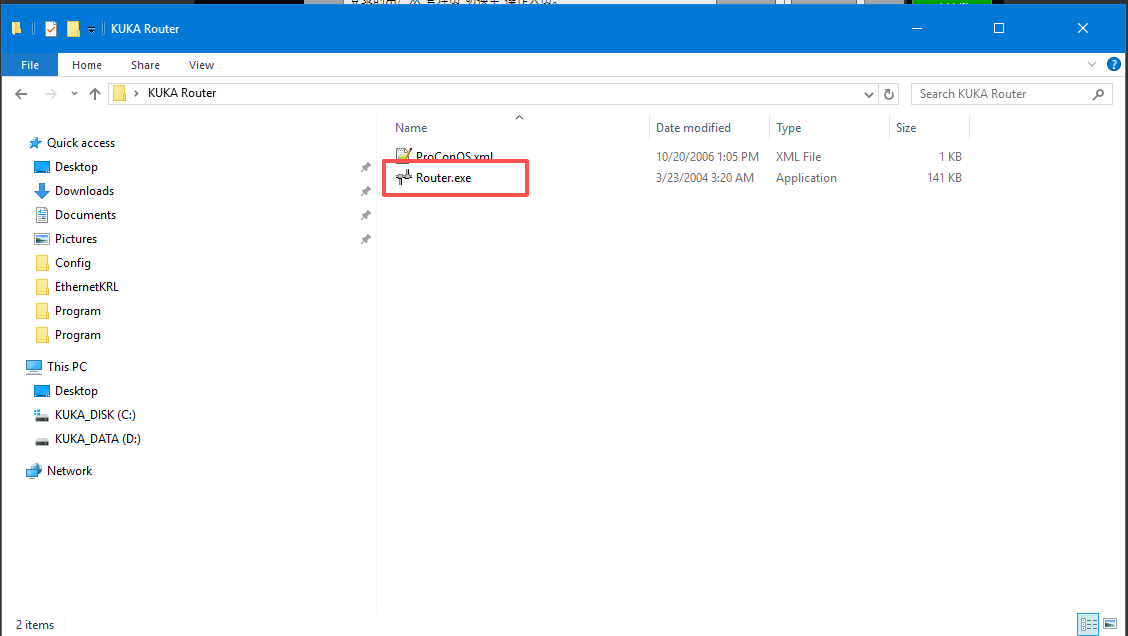Switch to the View ribbon tab

(201, 65)
